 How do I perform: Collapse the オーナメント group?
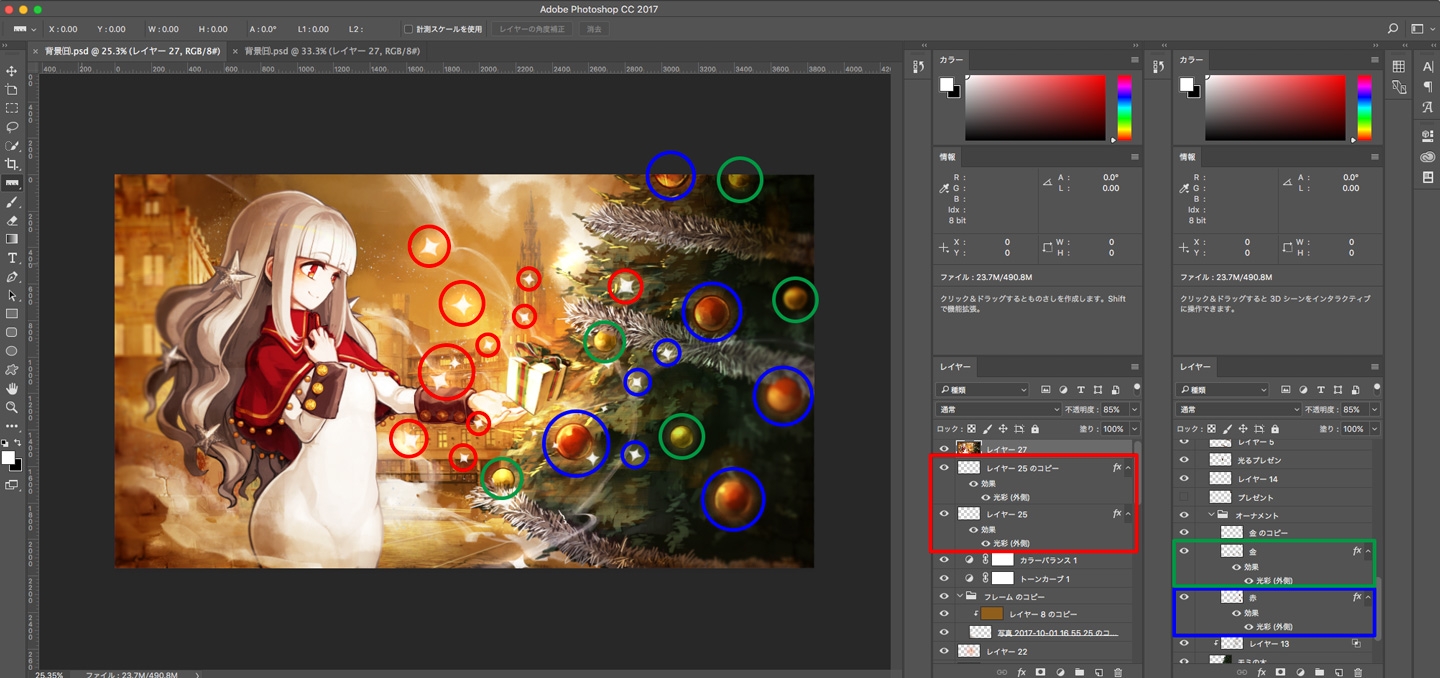pos(1212,515)
